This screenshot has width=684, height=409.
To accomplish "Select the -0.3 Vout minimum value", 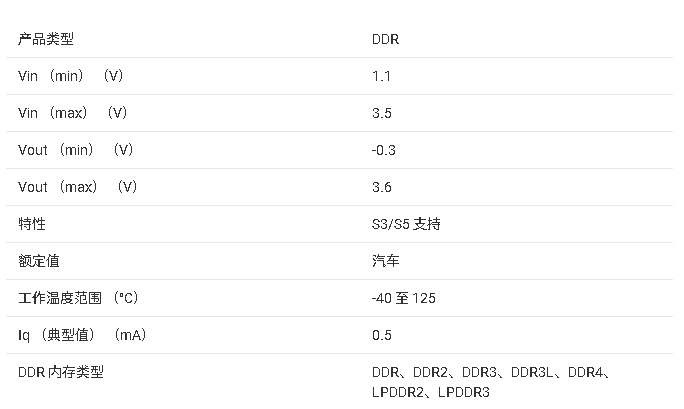I will tap(383, 150).
